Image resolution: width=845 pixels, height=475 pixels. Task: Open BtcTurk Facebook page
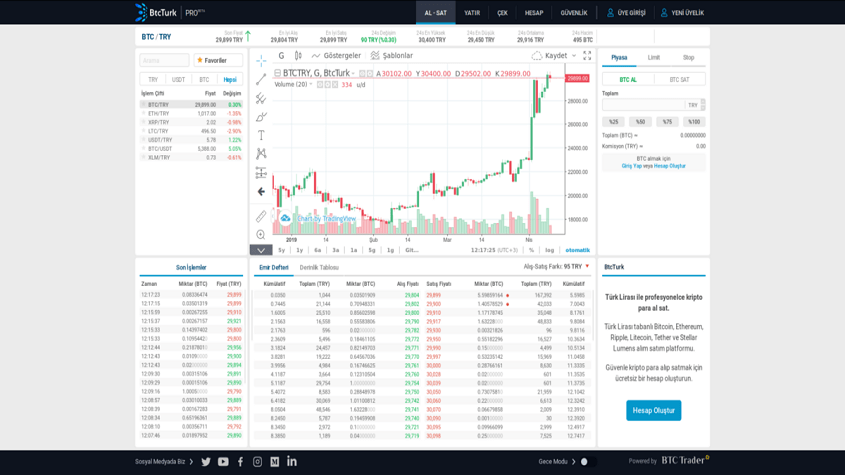(240, 462)
